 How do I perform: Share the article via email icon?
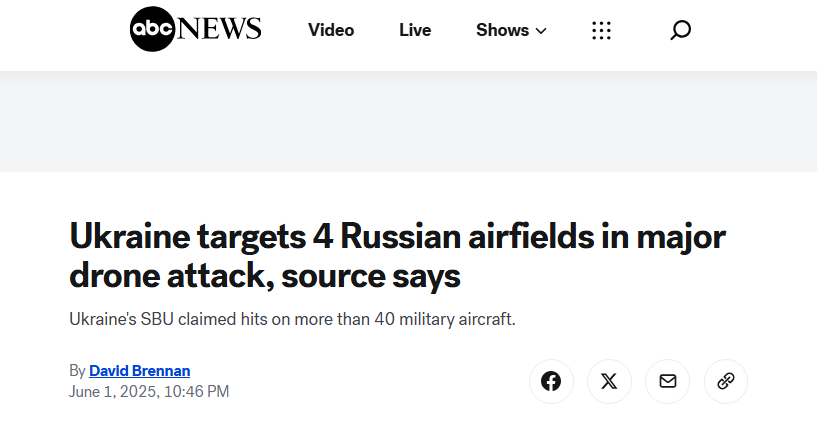click(667, 381)
